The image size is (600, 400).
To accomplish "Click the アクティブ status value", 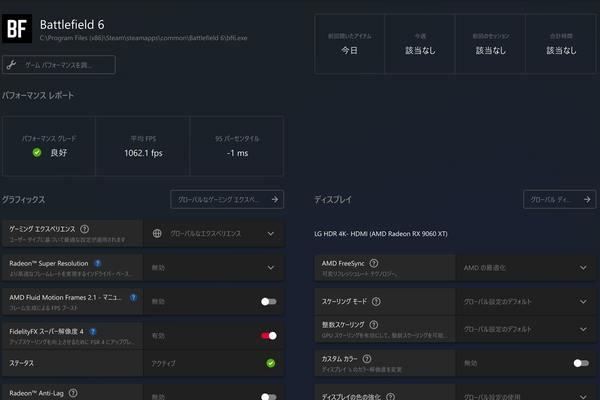I will pos(163,363).
